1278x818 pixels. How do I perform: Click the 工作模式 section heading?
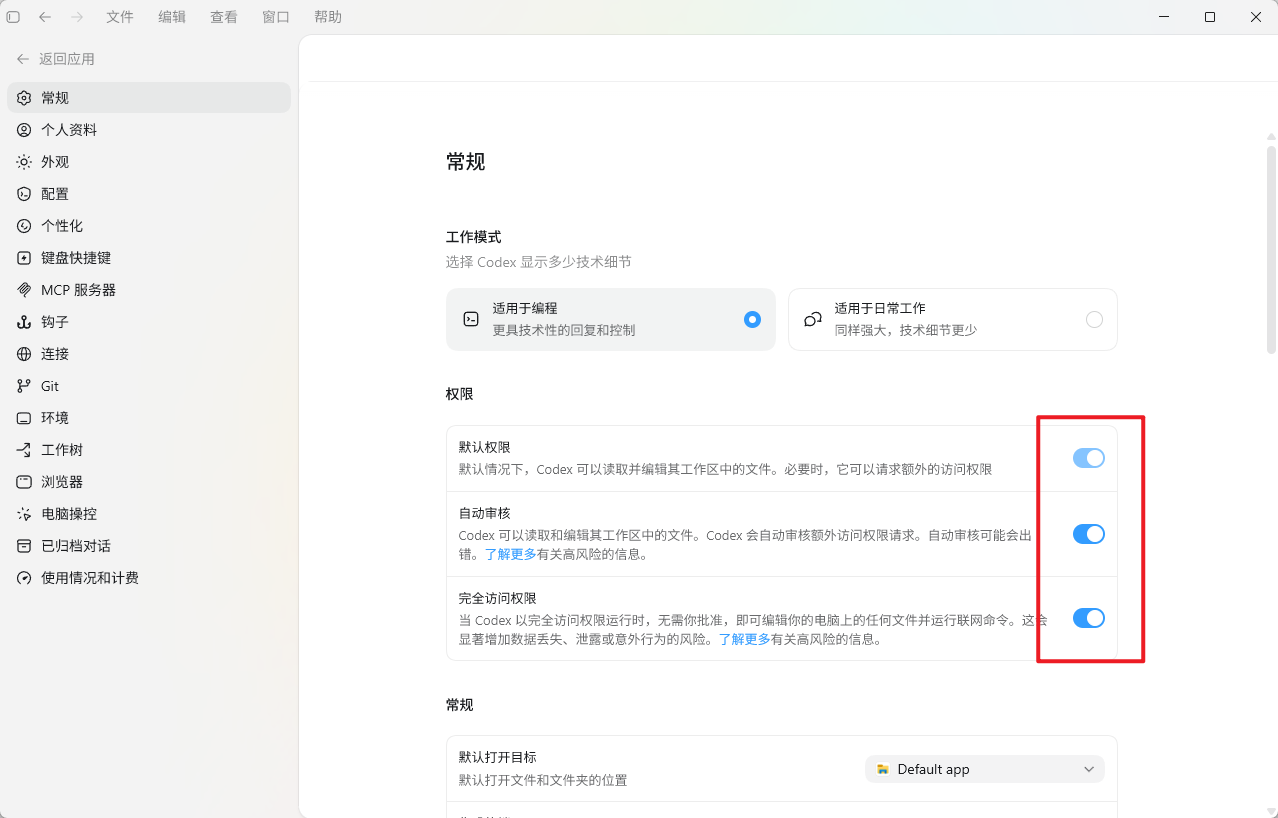(473, 237)
